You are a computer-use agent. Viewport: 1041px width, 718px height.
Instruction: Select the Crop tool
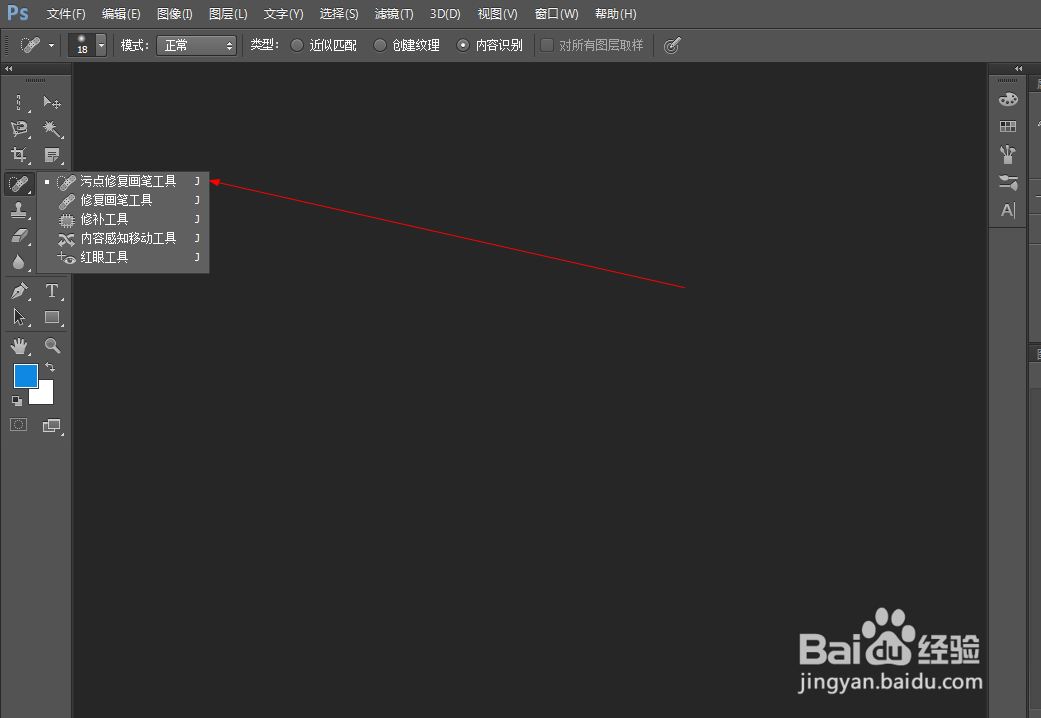click(x=19, y=155)
